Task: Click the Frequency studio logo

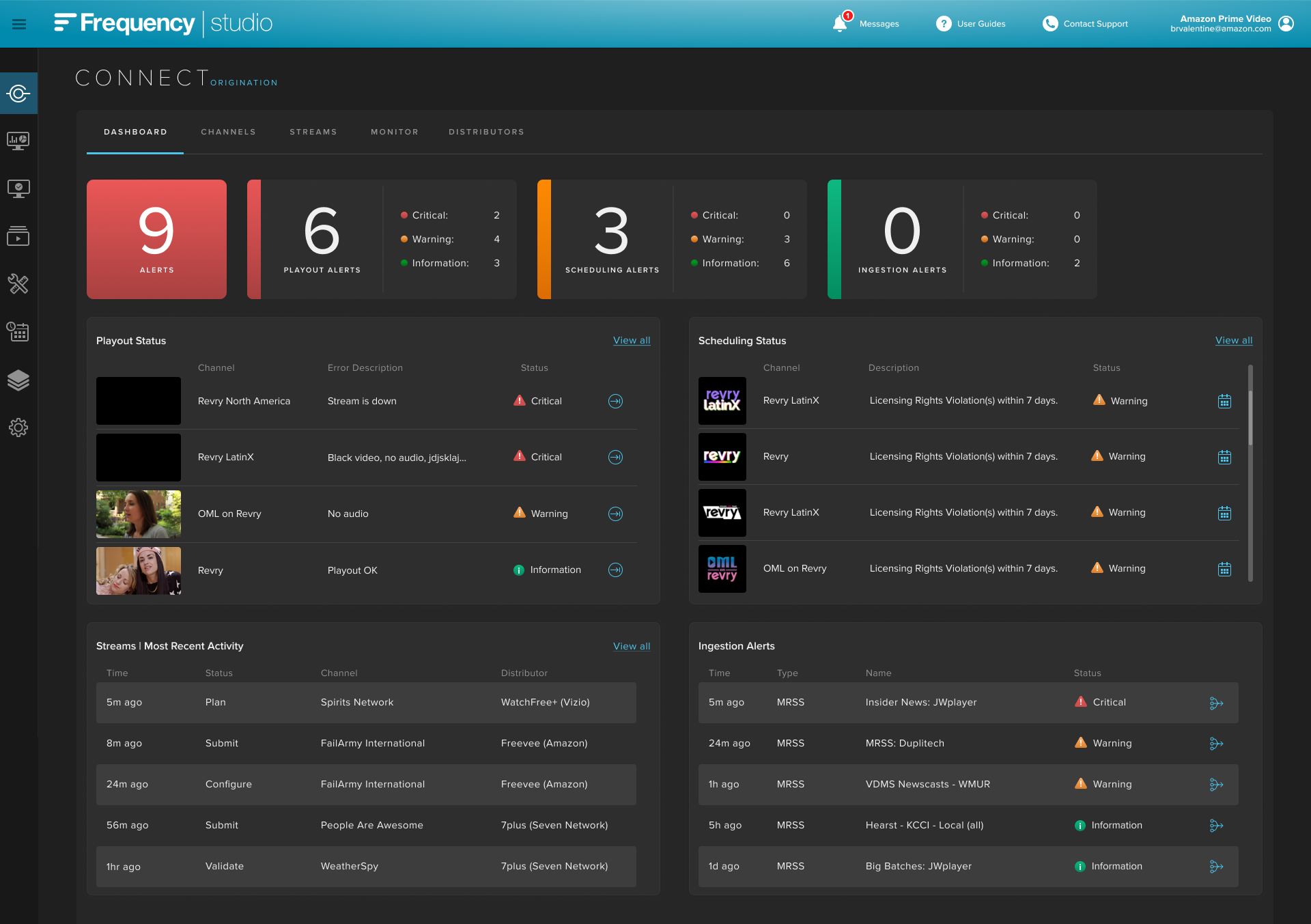Action: (x=163, y=23)
